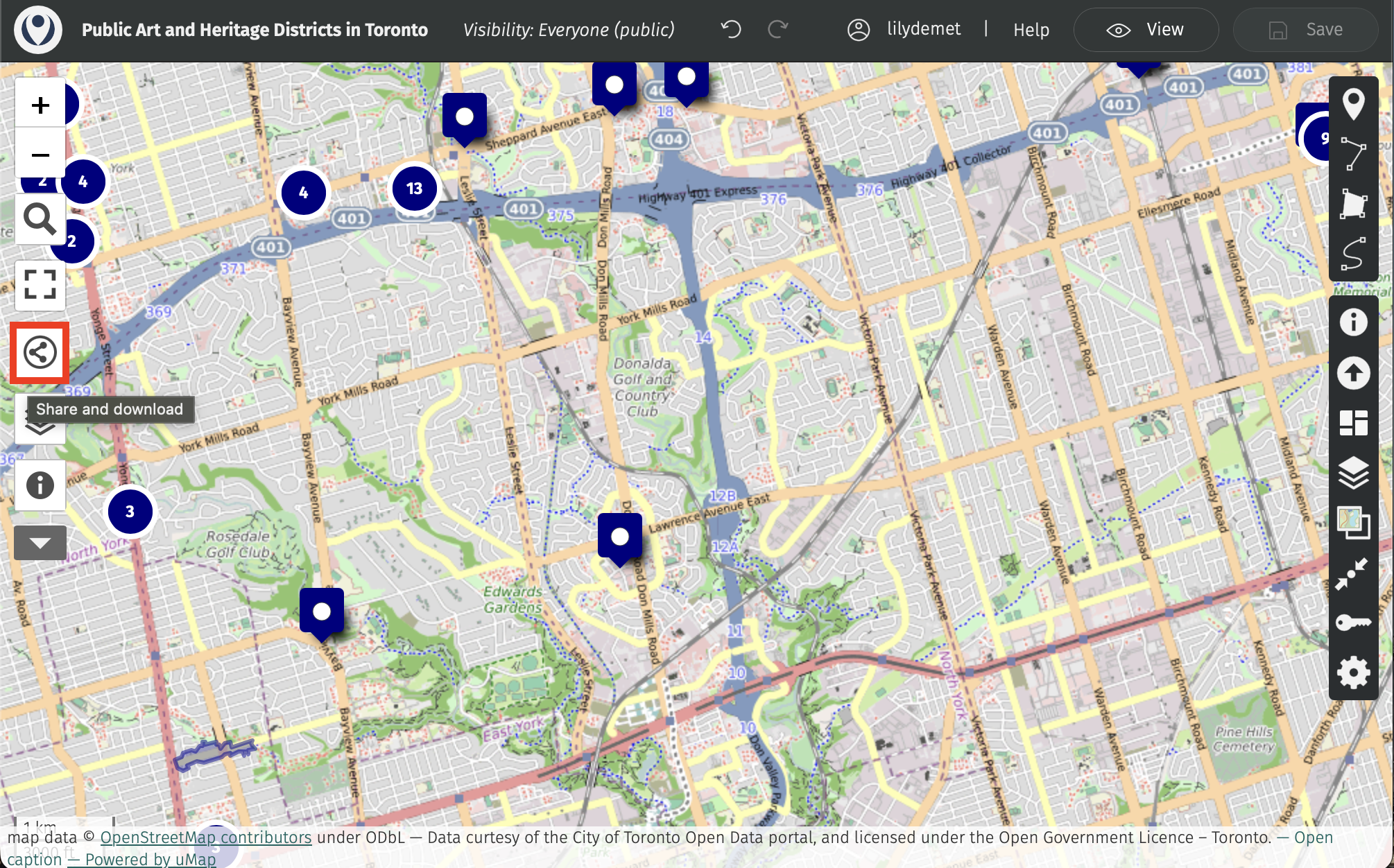The width and height of the screenshot is (1394, 868).
Task: Open map permissions key icon
Action: coord(1353,622)
